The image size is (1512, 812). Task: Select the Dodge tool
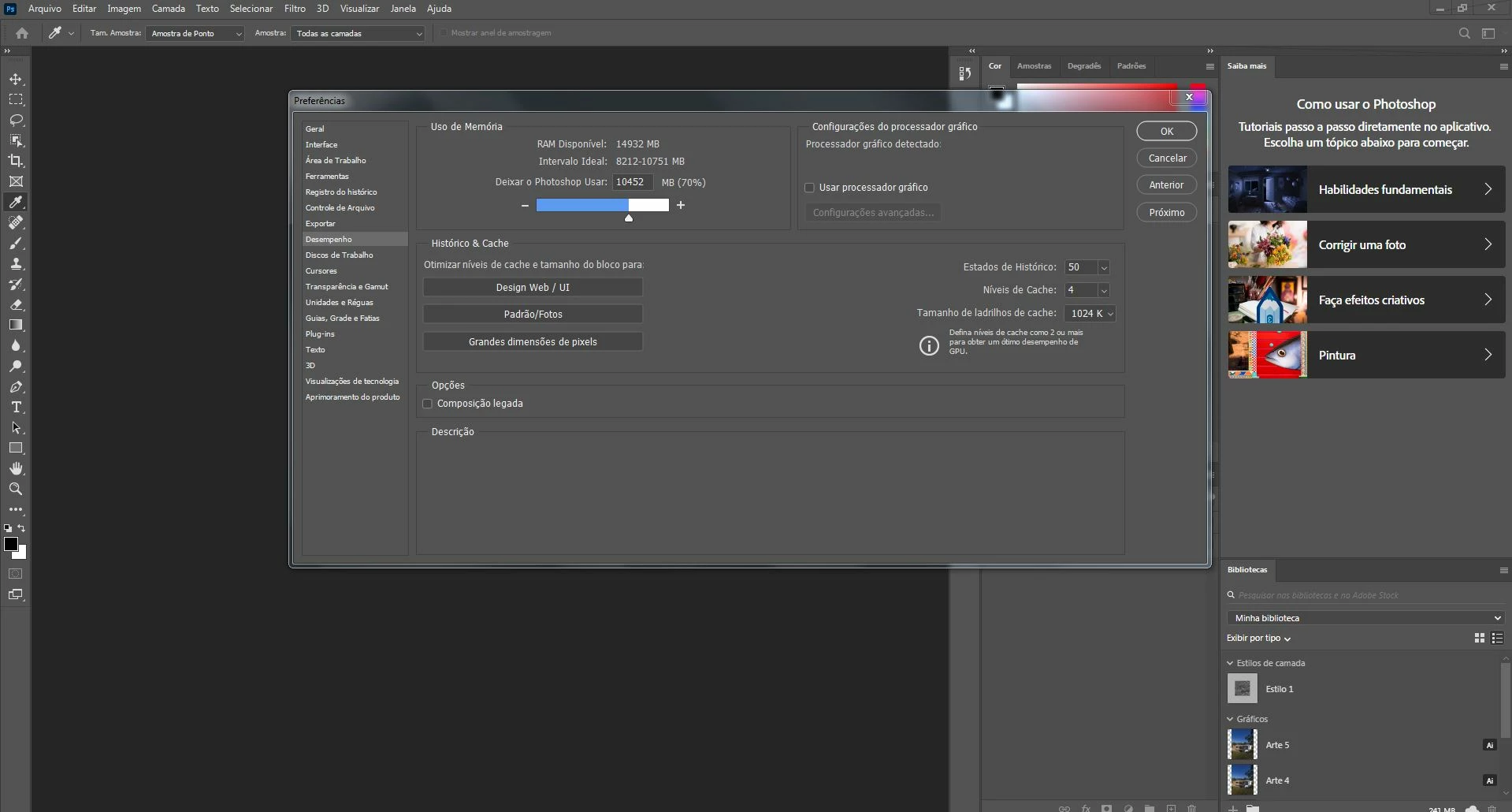click(x=16, y=366)
